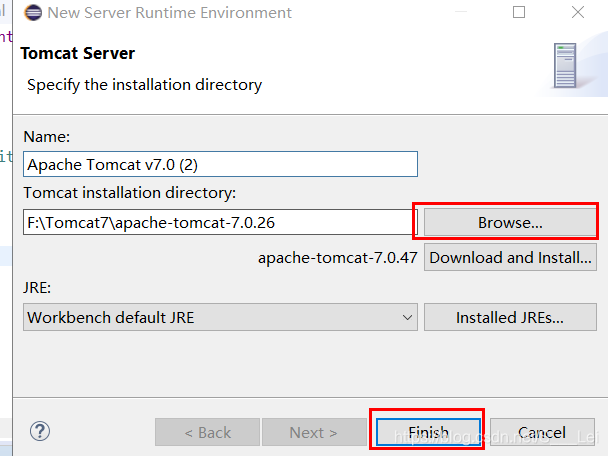This screenshot has width=608, height=456.
Task: Click the Finish button
Action: point(428,432)
